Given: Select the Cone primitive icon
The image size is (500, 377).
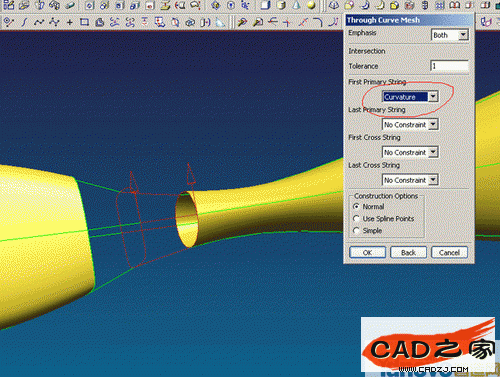Looking at the screenshot, I should coord(296,5).
